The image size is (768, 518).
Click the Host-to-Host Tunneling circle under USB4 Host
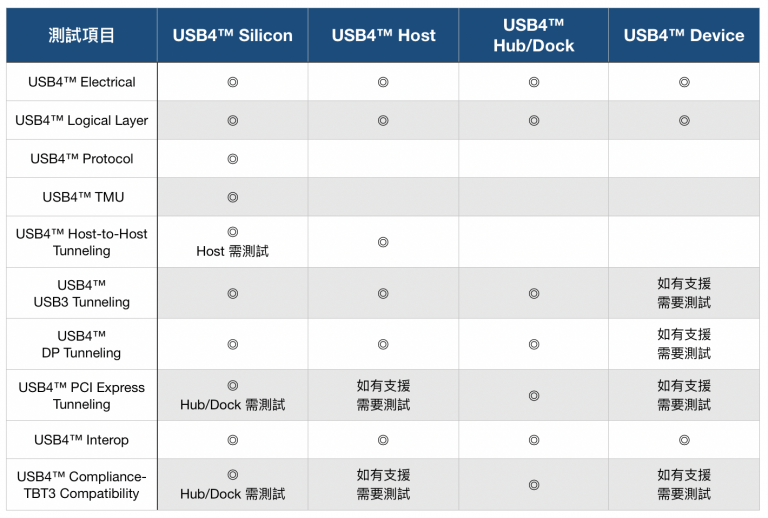click(383, 242)
